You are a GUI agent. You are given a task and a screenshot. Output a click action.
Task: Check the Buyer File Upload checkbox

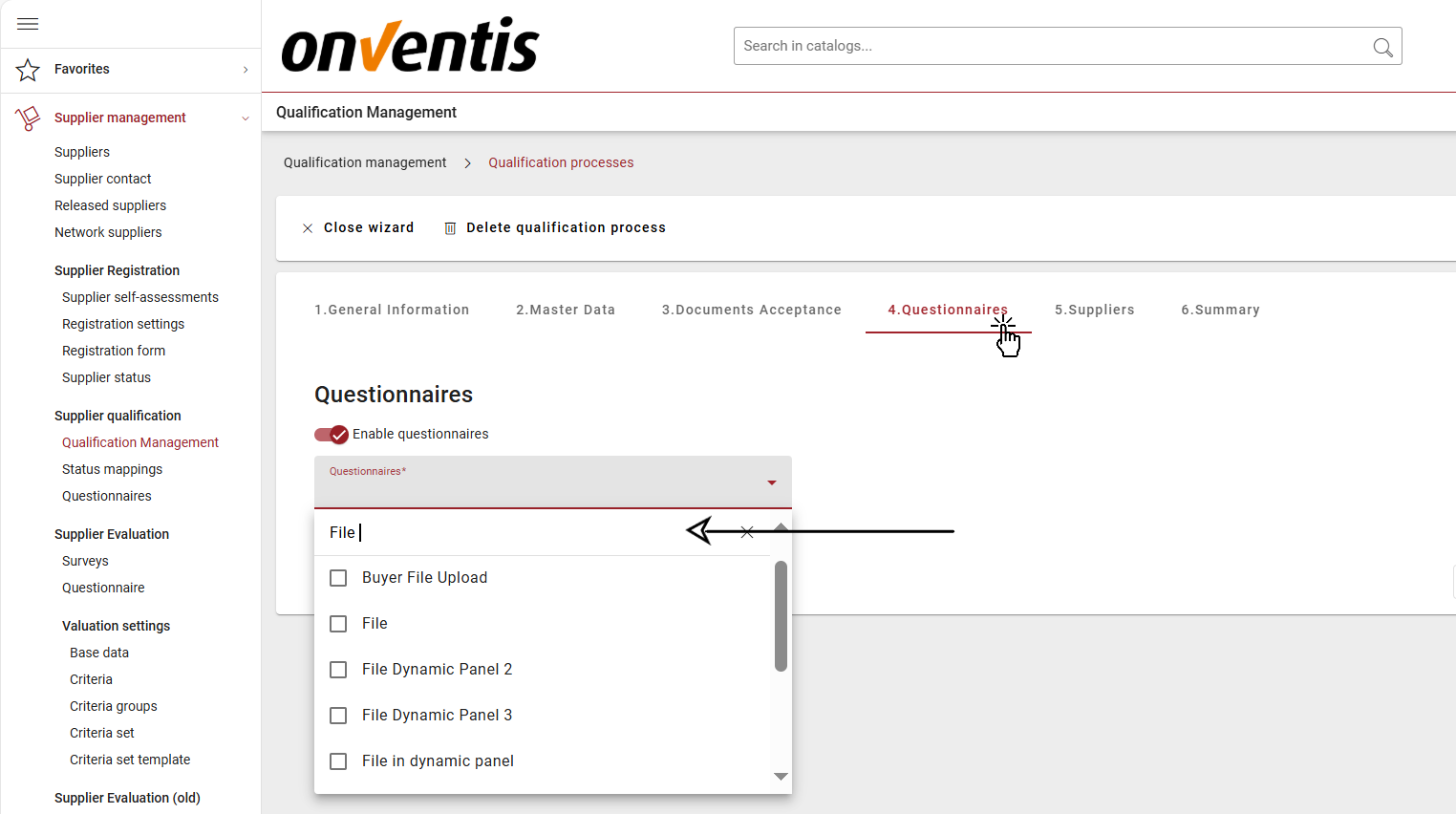pos(338,578)
